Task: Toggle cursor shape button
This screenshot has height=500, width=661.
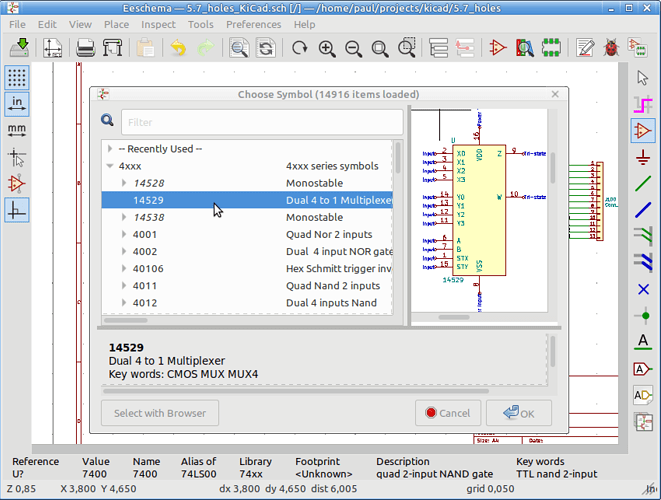Action: coord(17,157)
